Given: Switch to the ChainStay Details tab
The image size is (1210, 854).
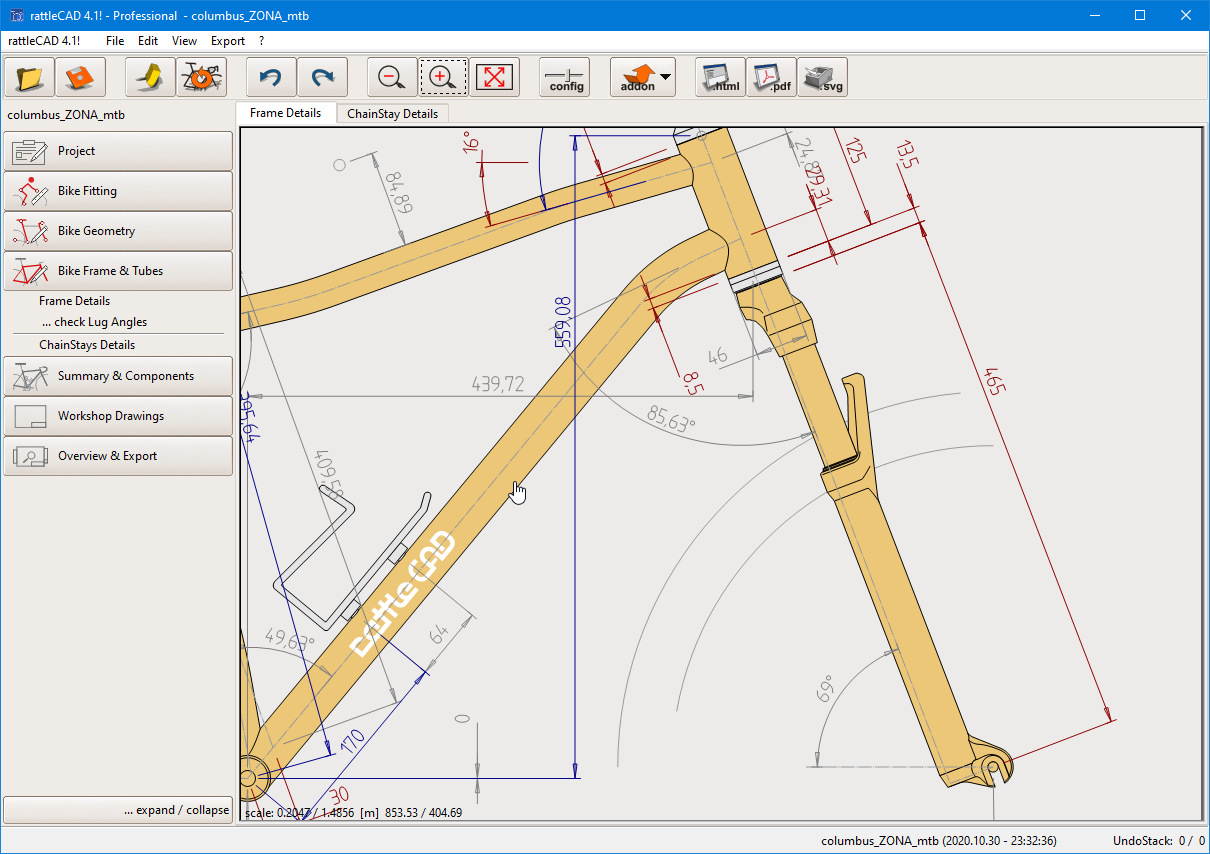Looking at the screenshot, I should coord(392,113).
